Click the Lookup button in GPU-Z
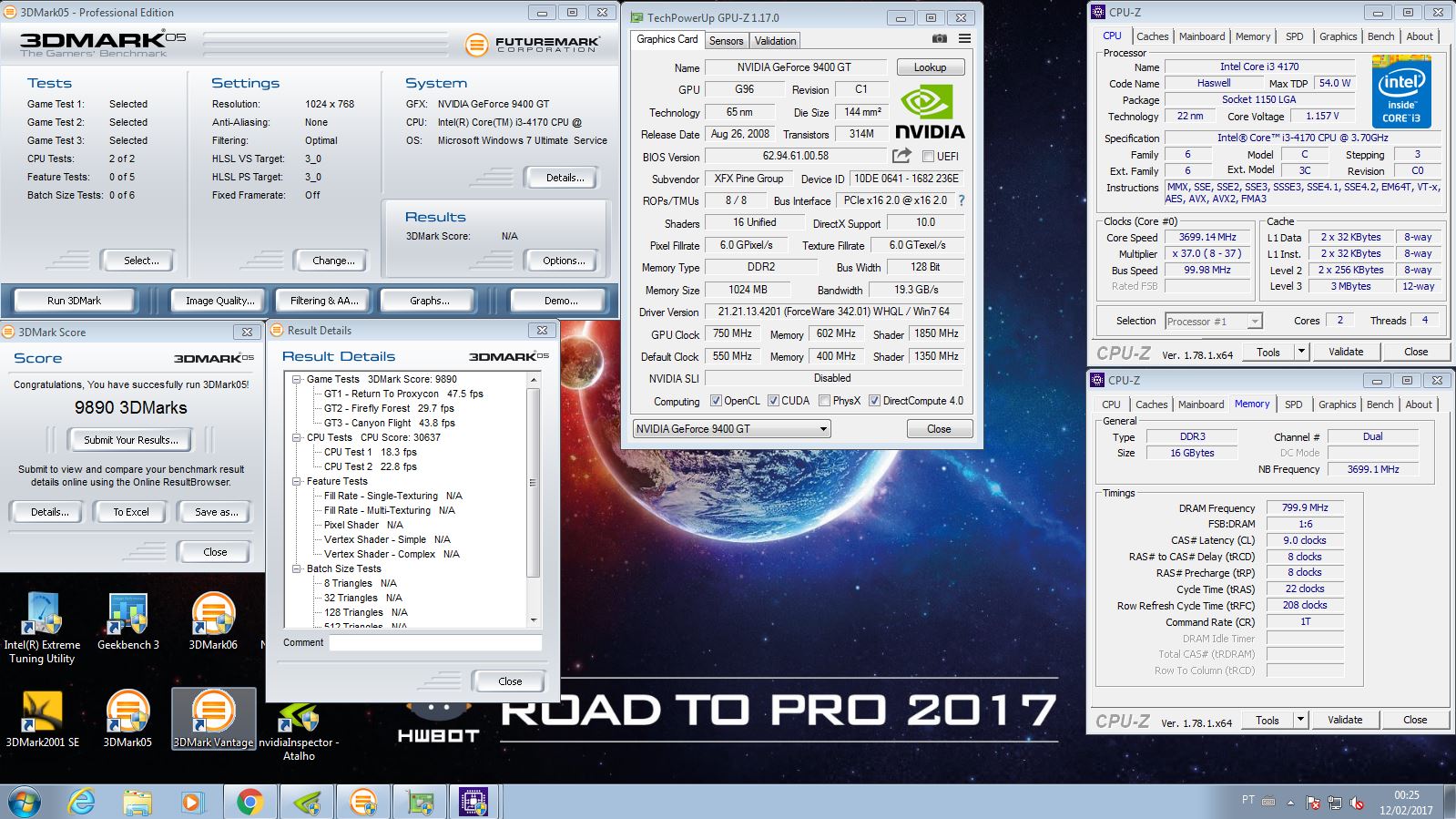1456x819 pixels. pyautogui.click(x=930, y=67)
